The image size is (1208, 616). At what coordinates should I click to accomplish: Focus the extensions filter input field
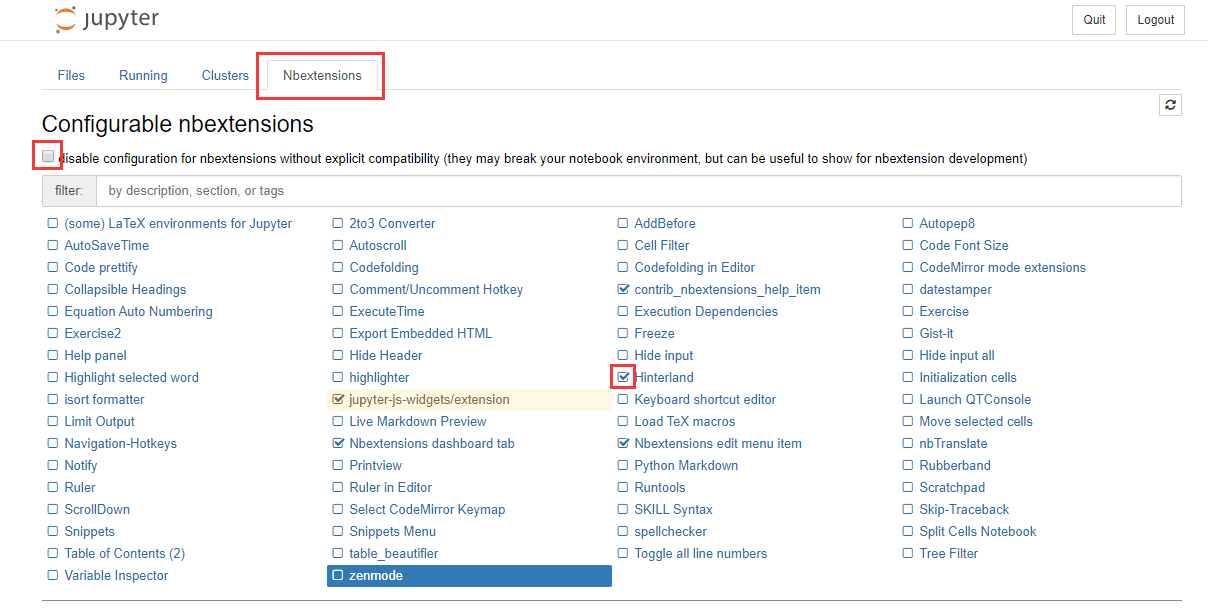[x=638, y=190]
